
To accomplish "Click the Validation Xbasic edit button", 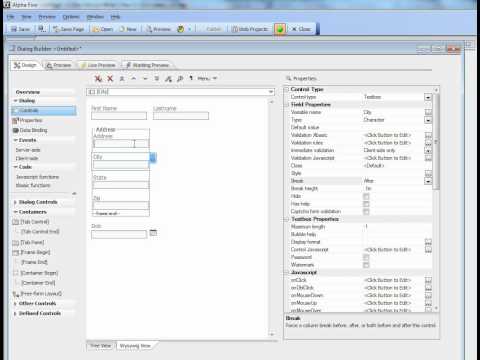I will [x=428, y=135].
